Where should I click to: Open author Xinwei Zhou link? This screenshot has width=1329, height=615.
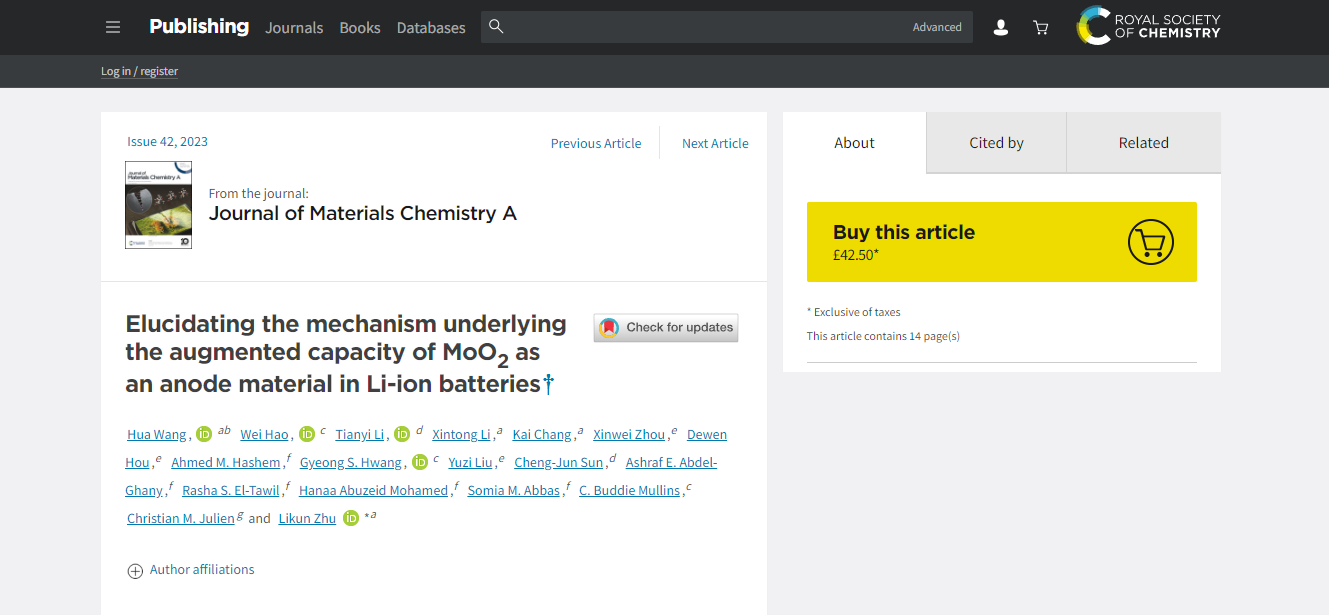[629, 434]
